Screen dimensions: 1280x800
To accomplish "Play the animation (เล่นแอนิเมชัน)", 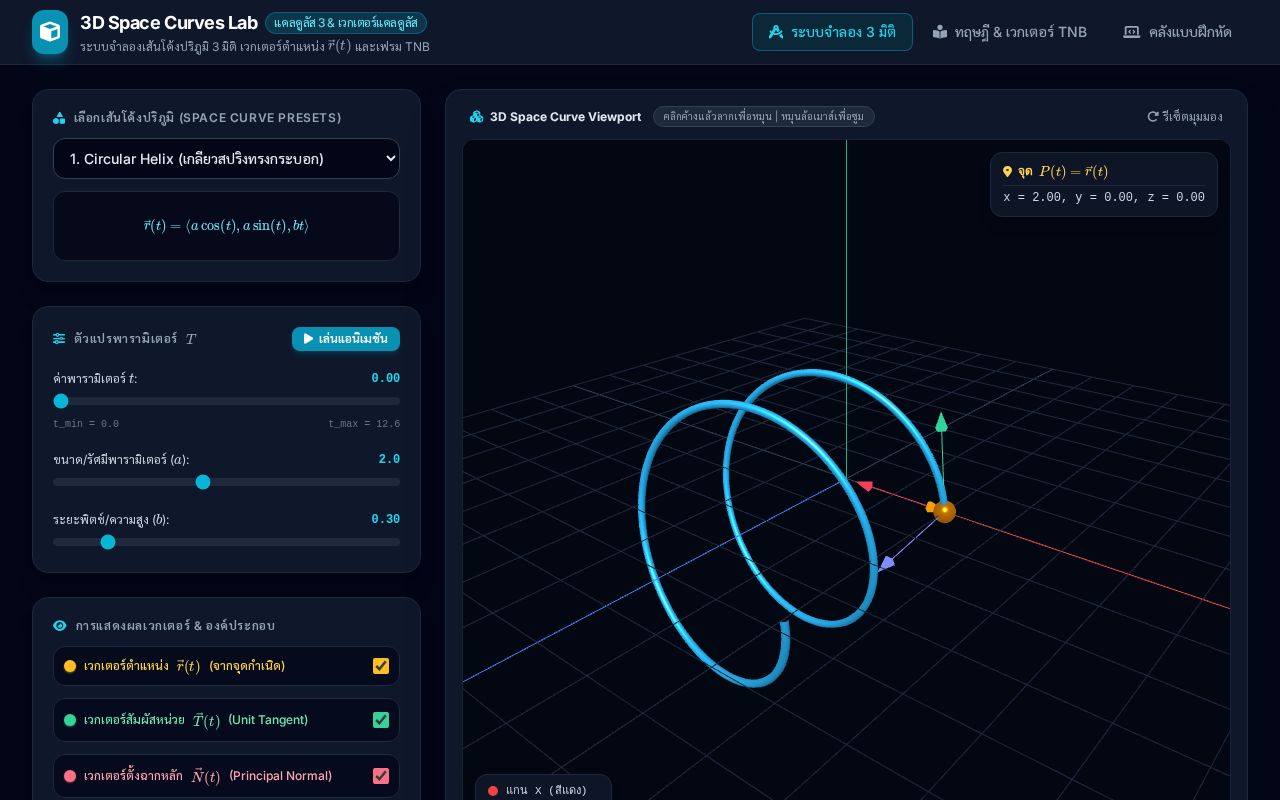I will point(346,339).
